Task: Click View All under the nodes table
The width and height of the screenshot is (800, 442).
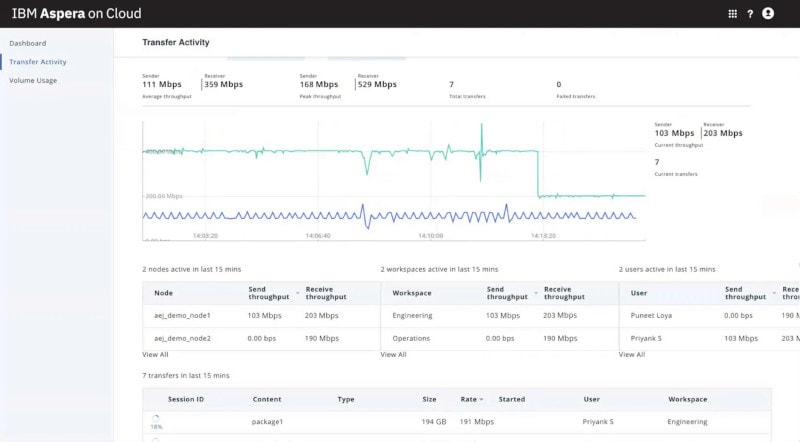Action: click(x=155, y=354)
